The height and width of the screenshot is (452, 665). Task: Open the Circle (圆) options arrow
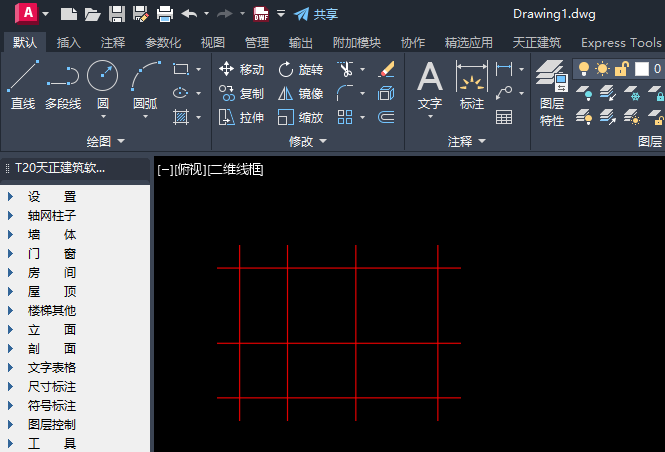pos(103,117)
